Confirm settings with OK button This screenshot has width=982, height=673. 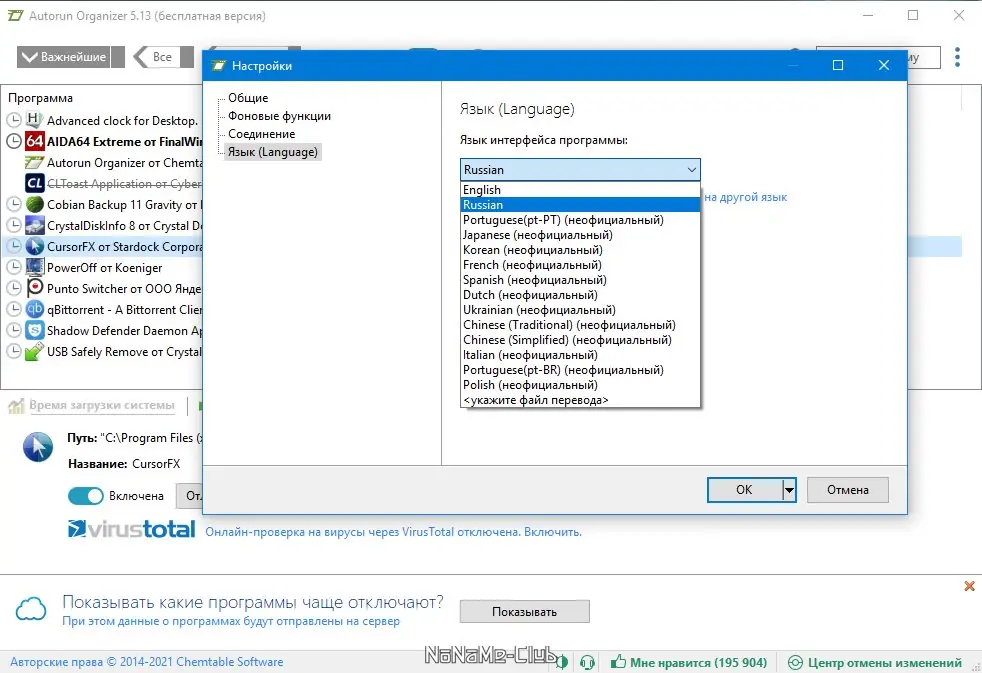click(x=744, y=490)
